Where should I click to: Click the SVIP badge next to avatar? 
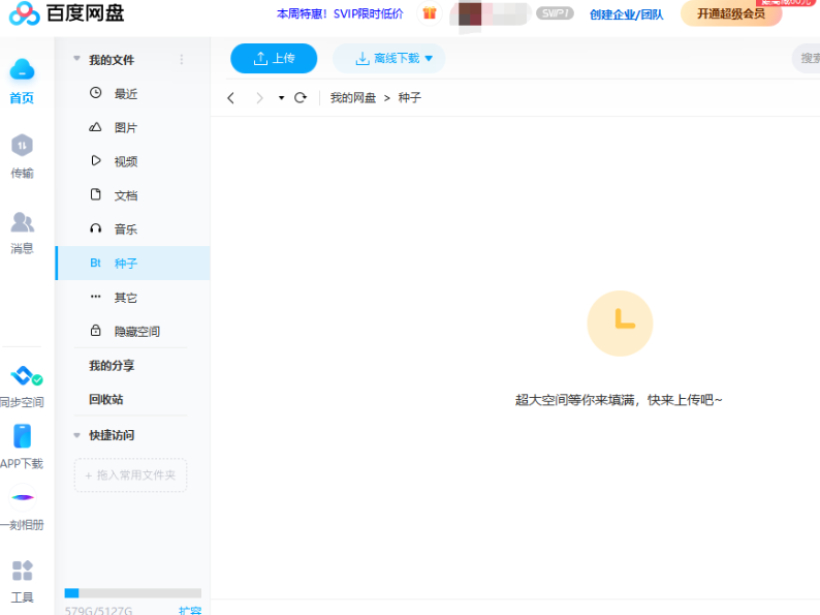(x=555, y=13)
